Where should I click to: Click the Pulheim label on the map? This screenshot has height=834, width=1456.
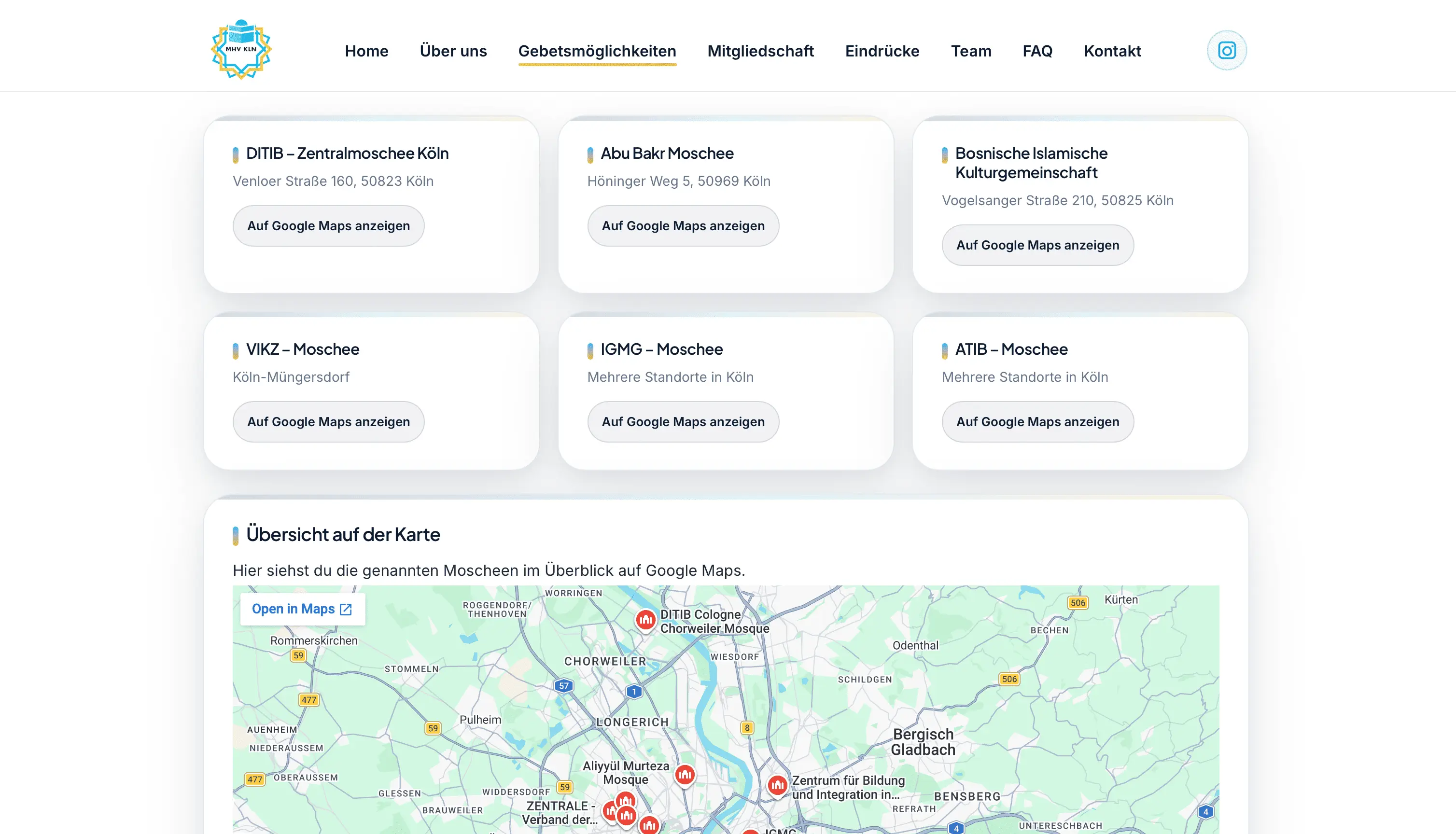tap(480, 720)
